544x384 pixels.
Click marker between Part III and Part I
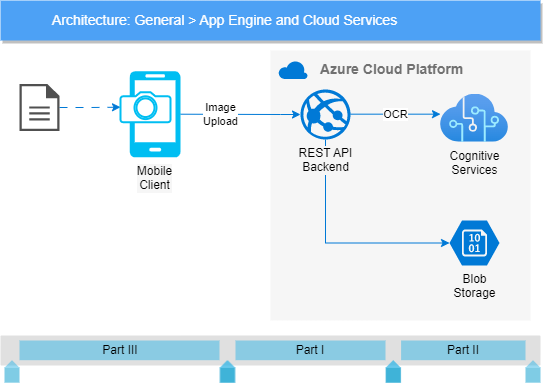pyautogui.click(x=228, y=372)
